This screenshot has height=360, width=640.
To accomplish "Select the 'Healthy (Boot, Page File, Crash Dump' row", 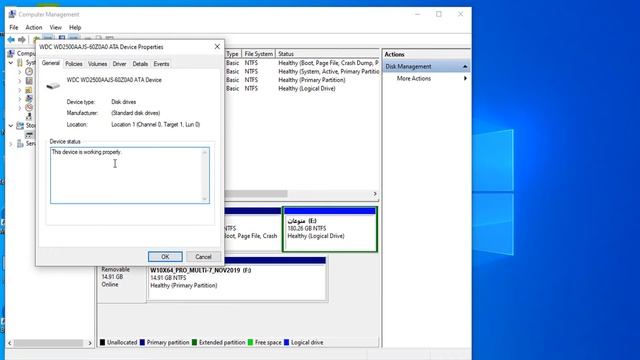I will click(302, 63).
